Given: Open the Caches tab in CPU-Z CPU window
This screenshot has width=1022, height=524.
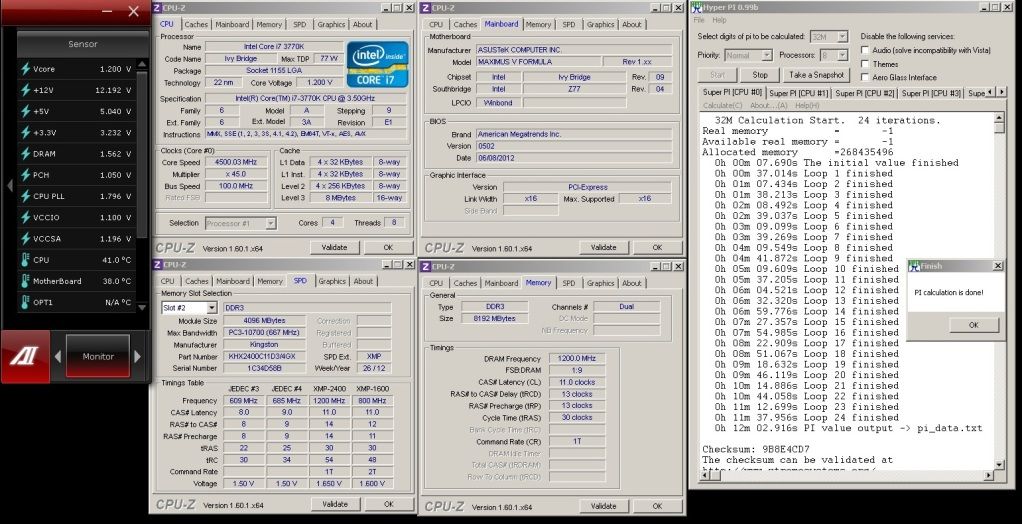Looking at the screenshot, I should pyautogui.click(x=197, y=24).
